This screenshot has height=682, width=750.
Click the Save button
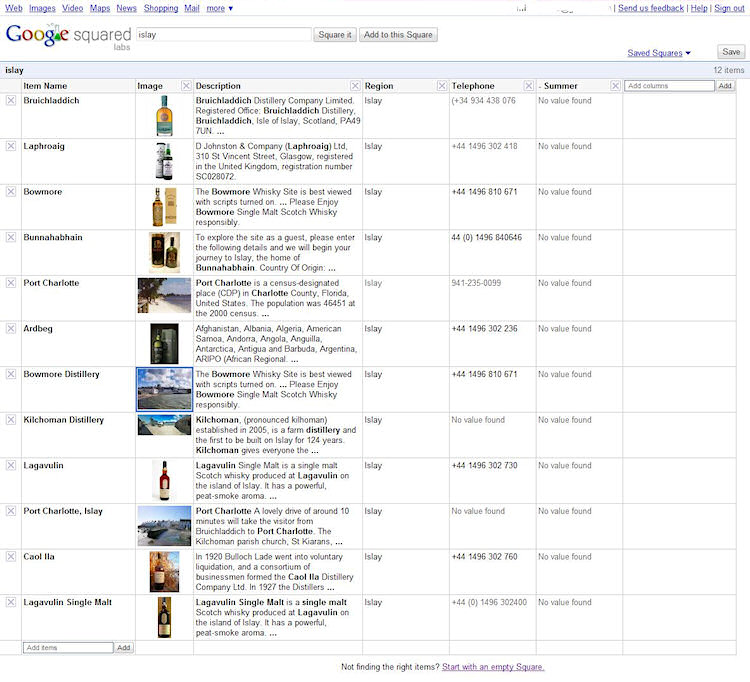(x=730, y=52)
